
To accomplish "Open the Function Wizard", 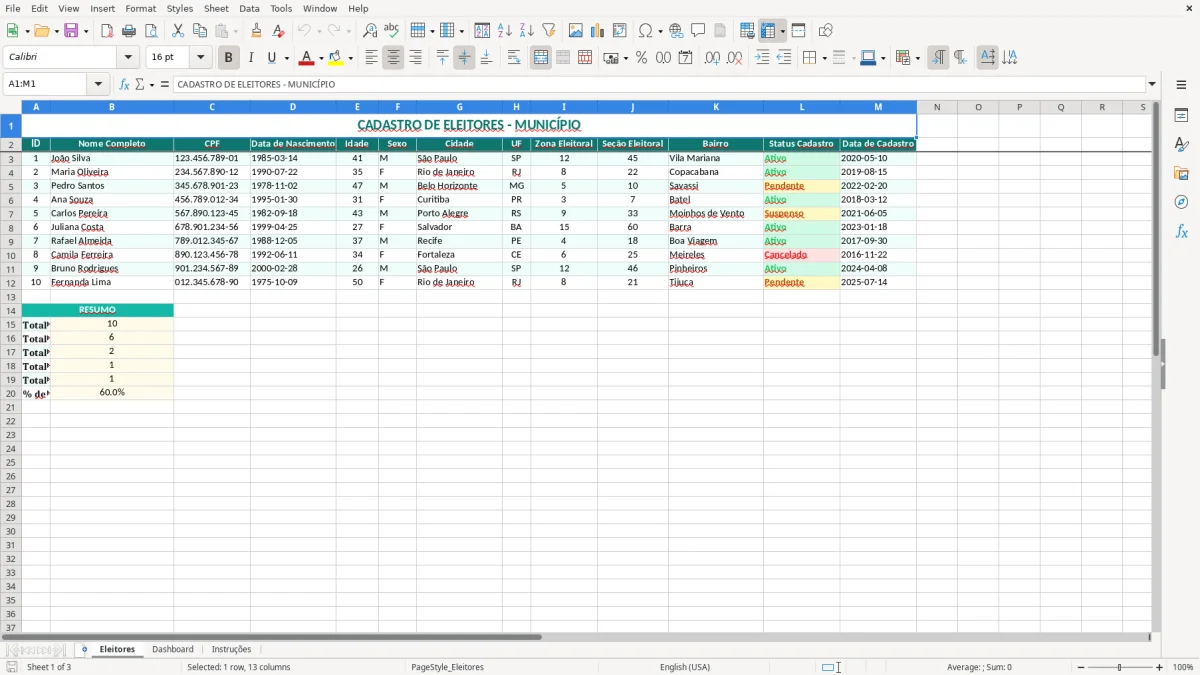I will coord(125,85).
